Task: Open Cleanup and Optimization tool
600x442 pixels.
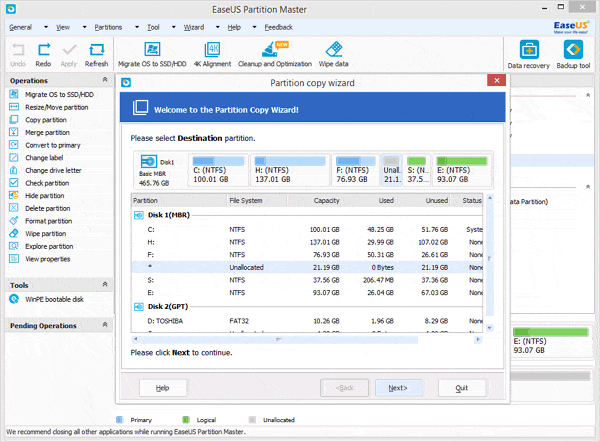Action: [275, 55]
